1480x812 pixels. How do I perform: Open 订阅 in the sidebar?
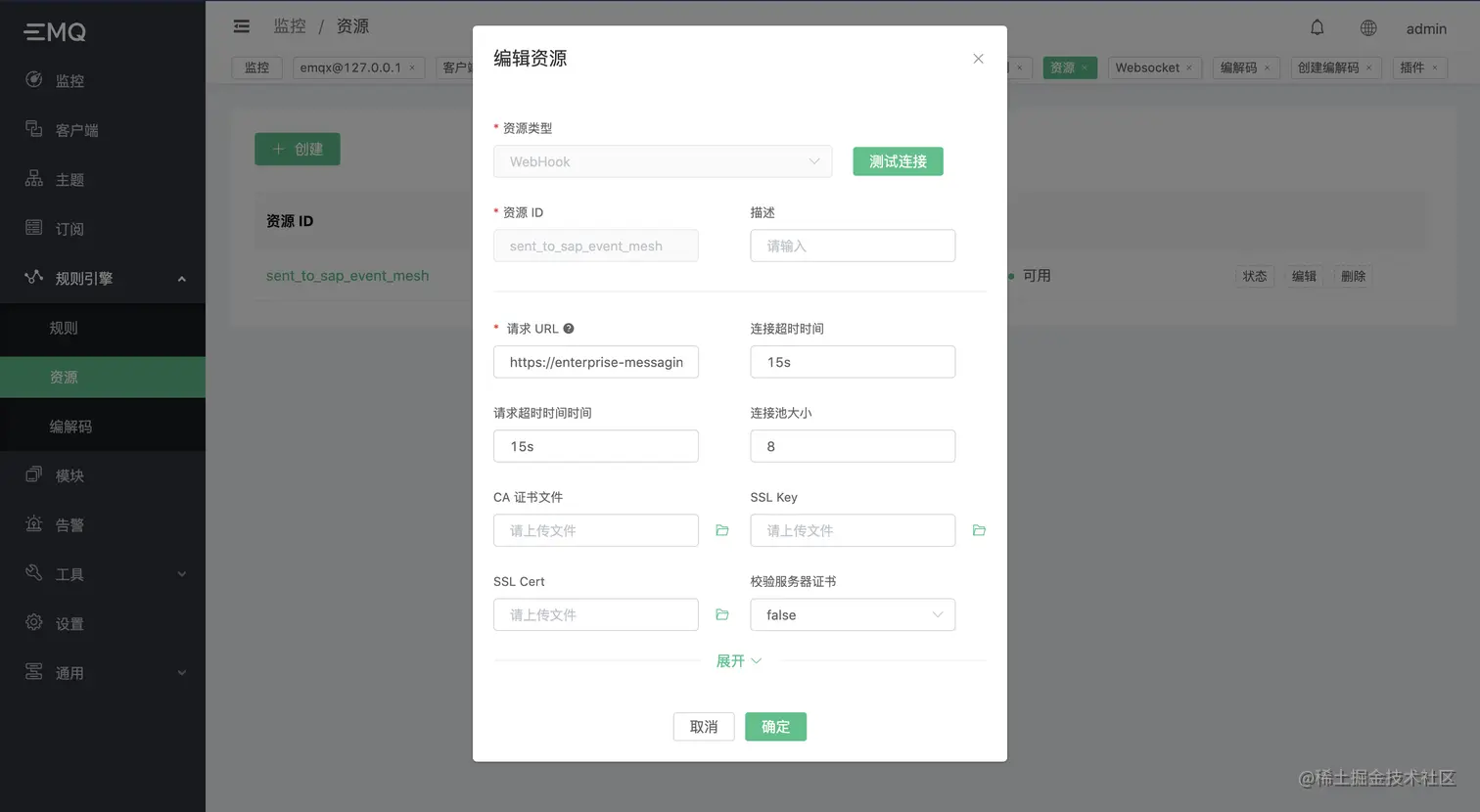click(x=103, y=229)
